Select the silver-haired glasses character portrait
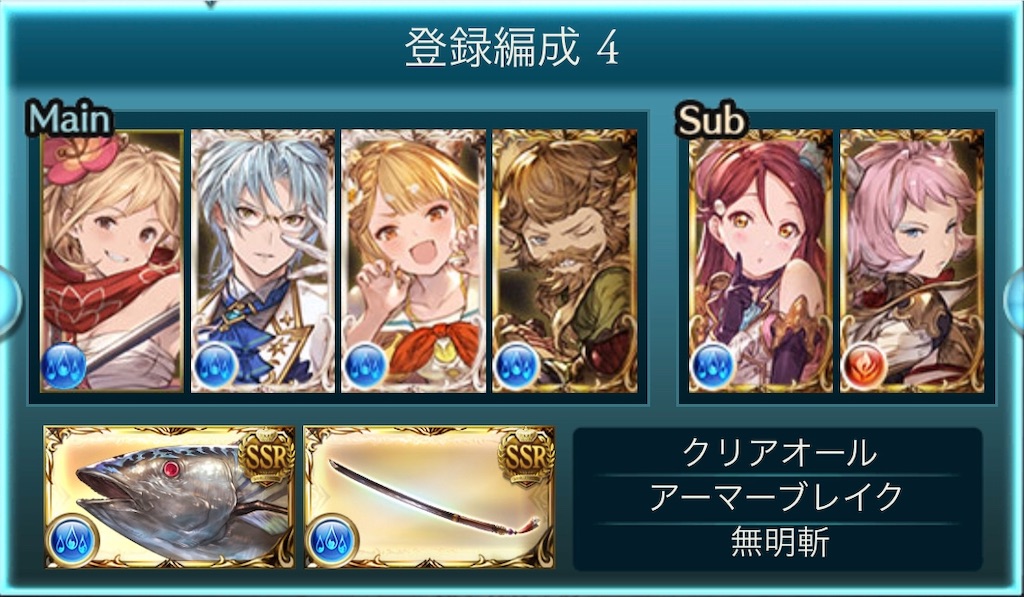1024x597 pixels. (263, 261)
